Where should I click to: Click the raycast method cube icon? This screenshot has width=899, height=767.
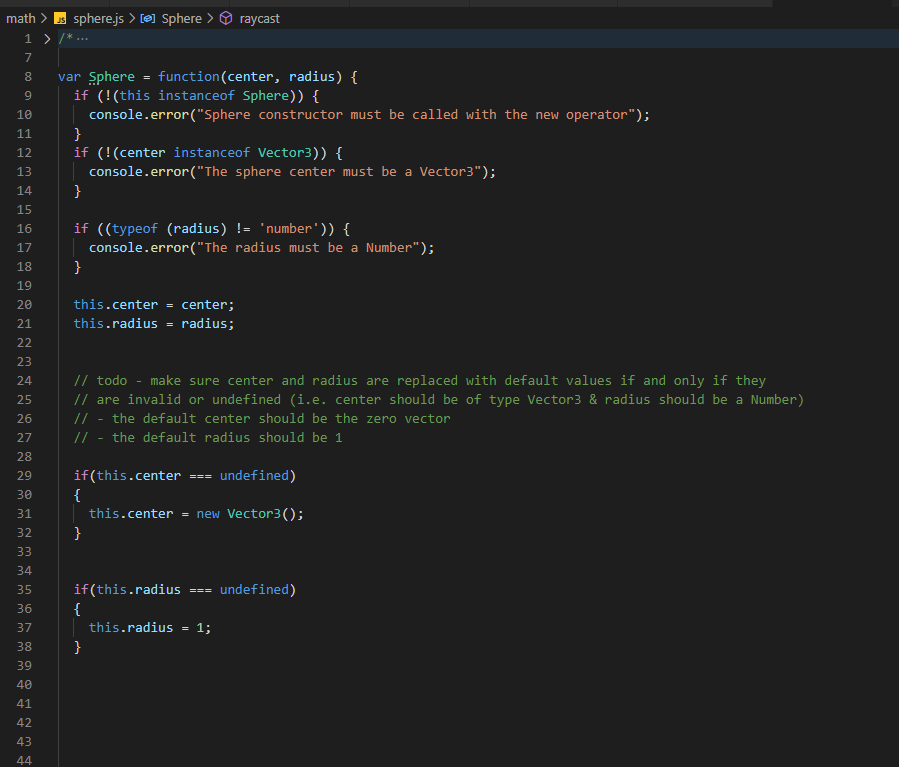pos(226,19)
